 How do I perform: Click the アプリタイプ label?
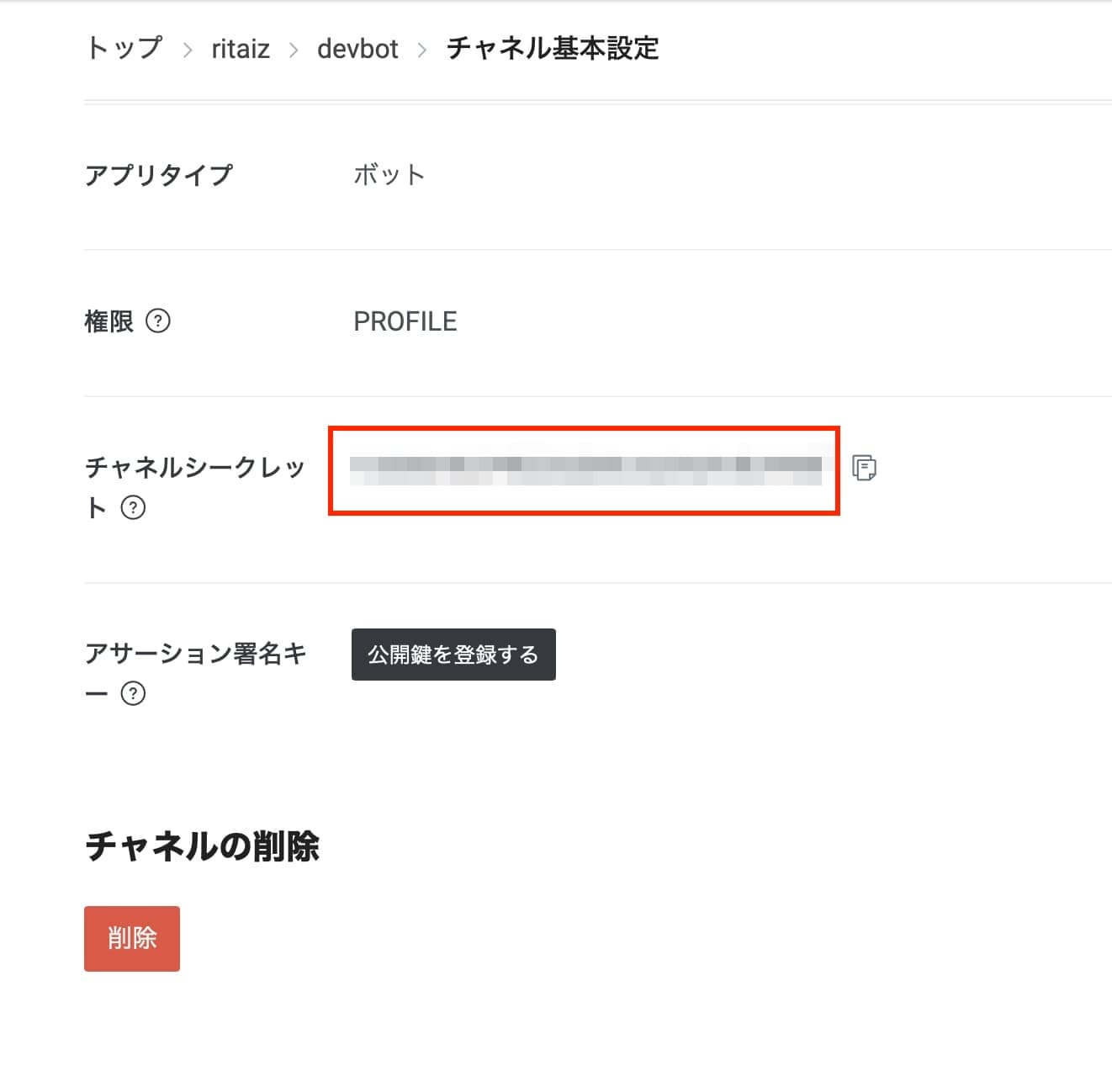click(159, 175)
